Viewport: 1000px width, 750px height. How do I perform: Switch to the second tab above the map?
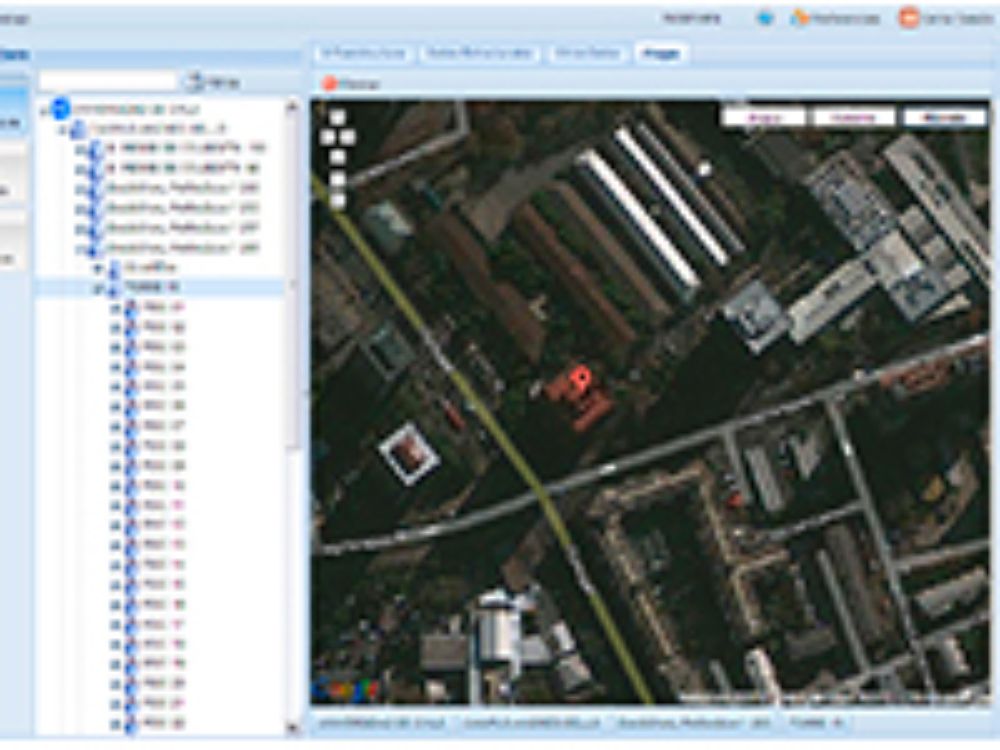[x=478, y=54]
